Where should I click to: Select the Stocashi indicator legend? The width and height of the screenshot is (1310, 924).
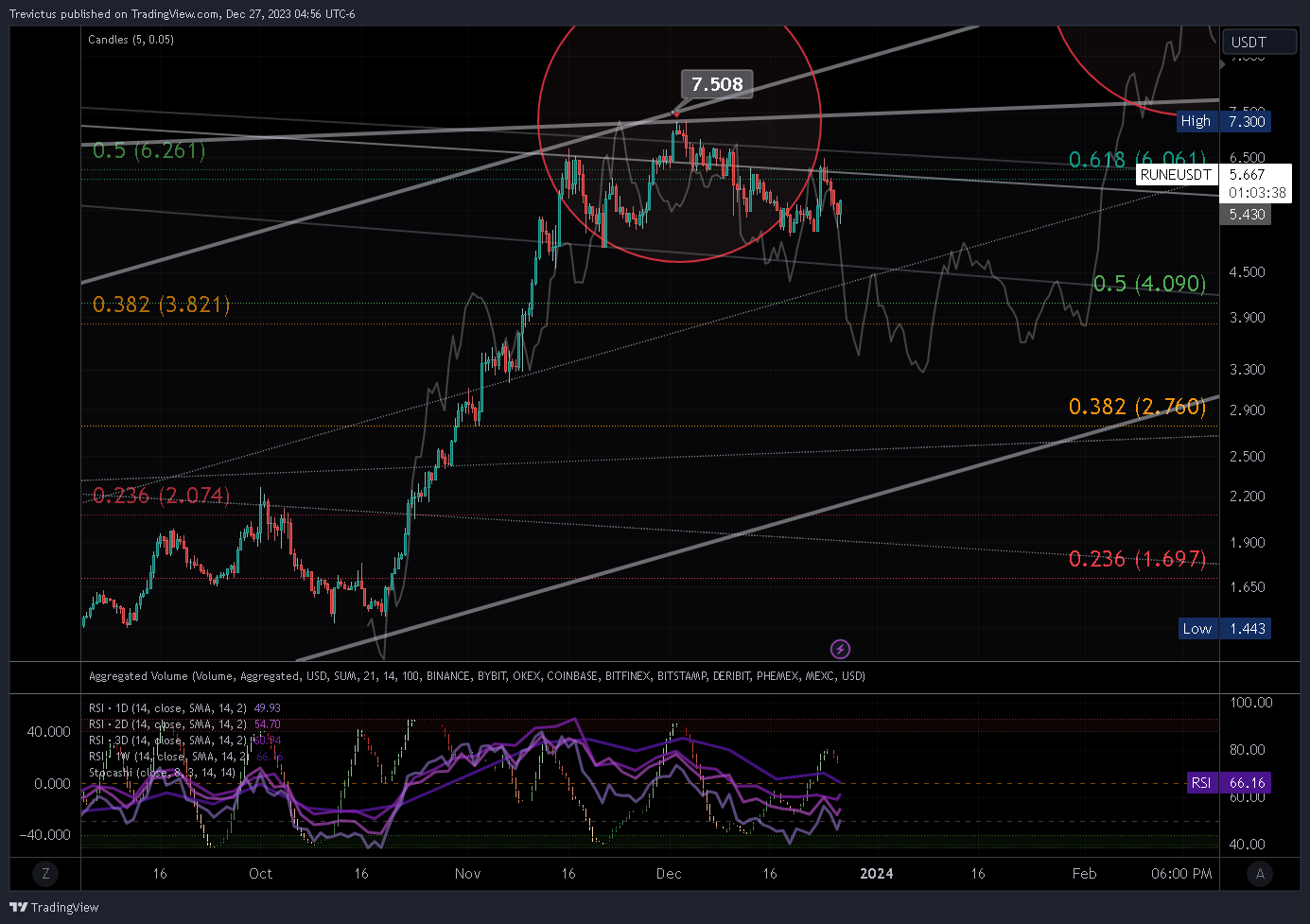pyautogui.click(x=162, y=773)
